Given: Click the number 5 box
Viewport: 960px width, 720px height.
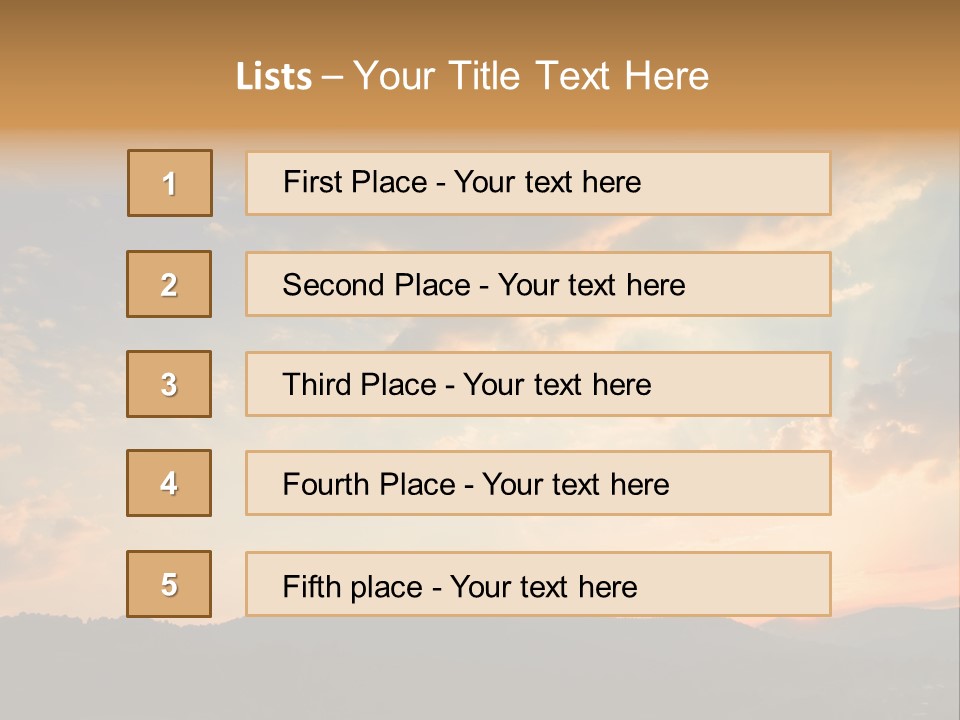Looking at the screenshot, I should [x=169, y=584].
